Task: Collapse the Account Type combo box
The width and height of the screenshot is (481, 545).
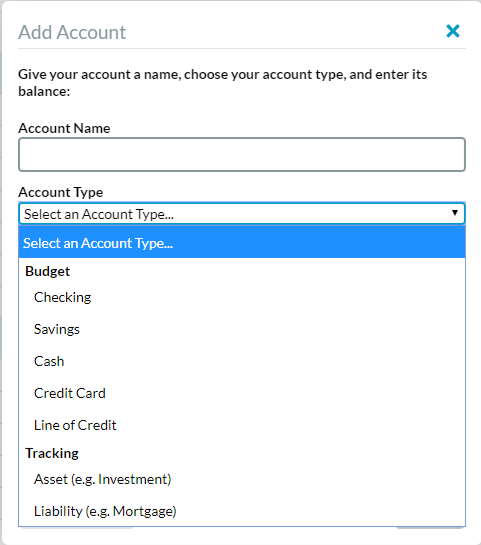Action: pos(242,213)
